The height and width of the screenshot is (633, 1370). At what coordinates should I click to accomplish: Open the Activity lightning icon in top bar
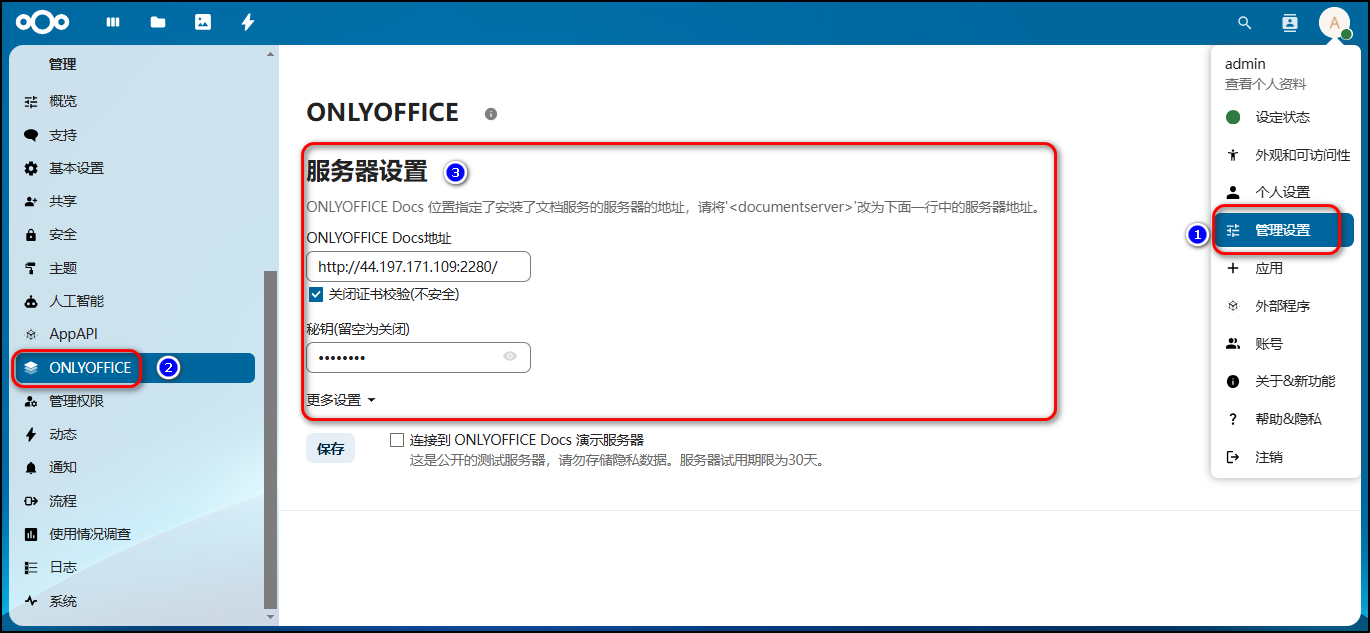pos(248,22)
